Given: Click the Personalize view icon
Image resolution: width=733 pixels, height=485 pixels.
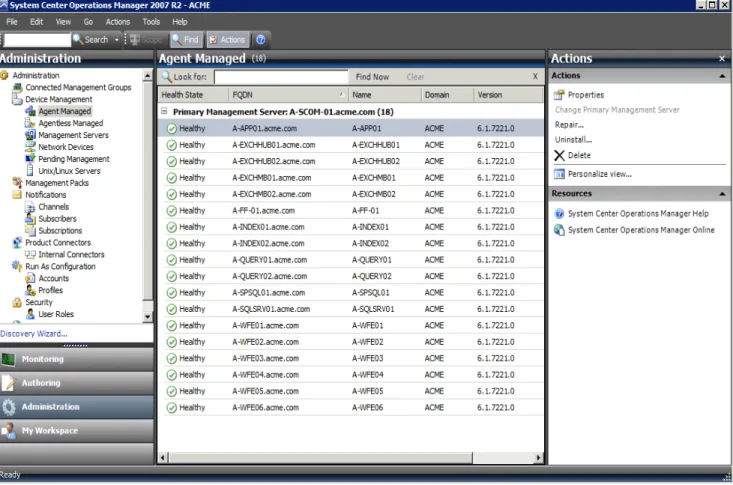Looking at the screenshot, I should [x=559, y=174].
